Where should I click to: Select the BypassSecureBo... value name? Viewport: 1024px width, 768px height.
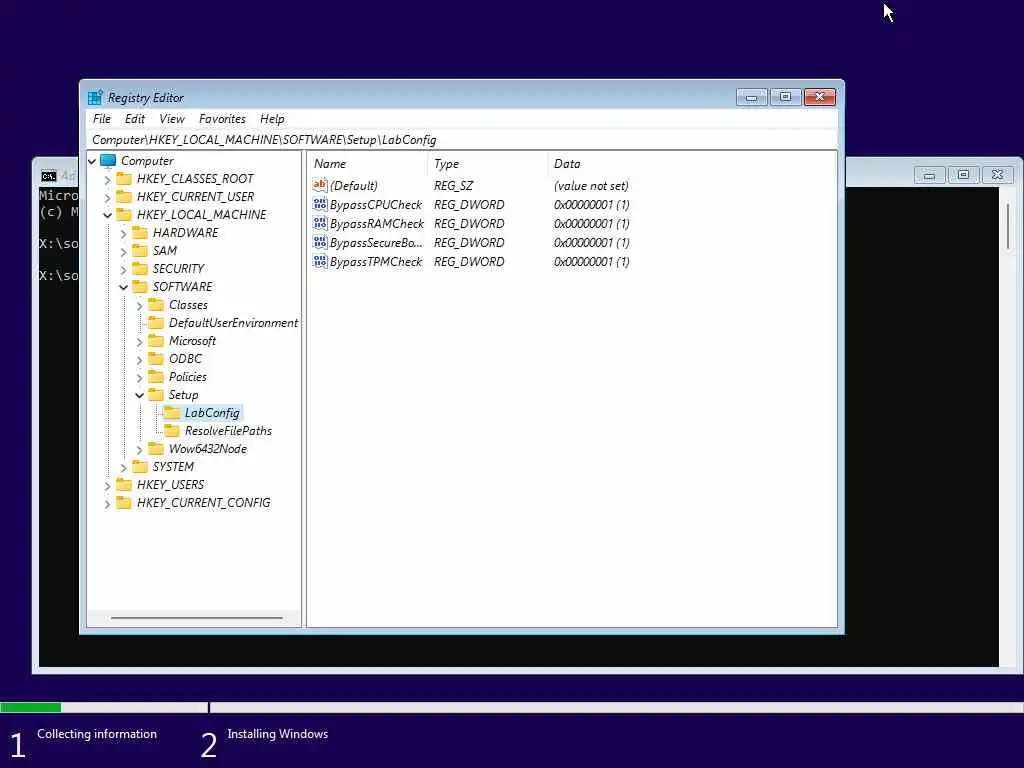[x=376, y=242]
